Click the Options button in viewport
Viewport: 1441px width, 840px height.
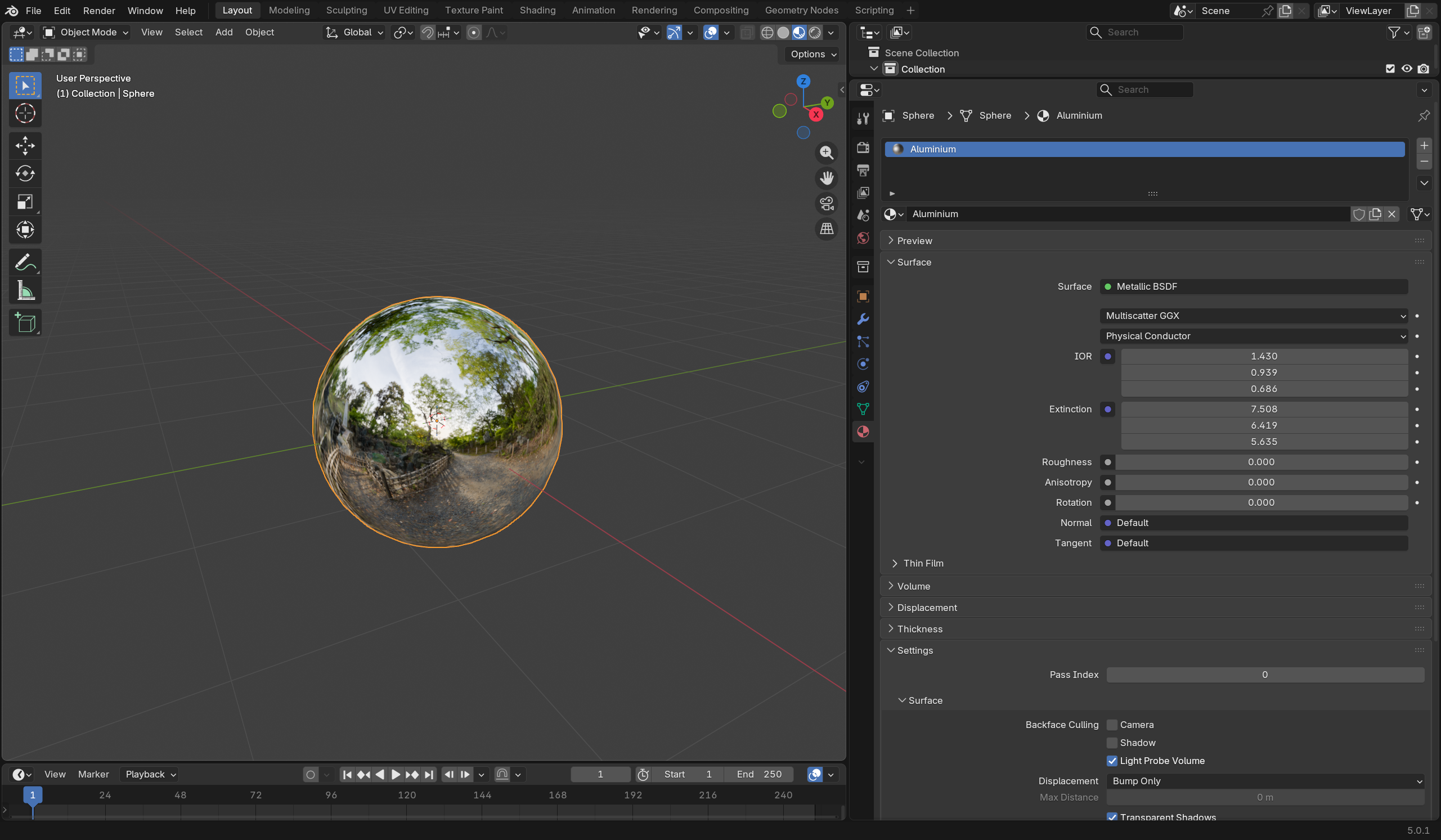coord(812,55)
